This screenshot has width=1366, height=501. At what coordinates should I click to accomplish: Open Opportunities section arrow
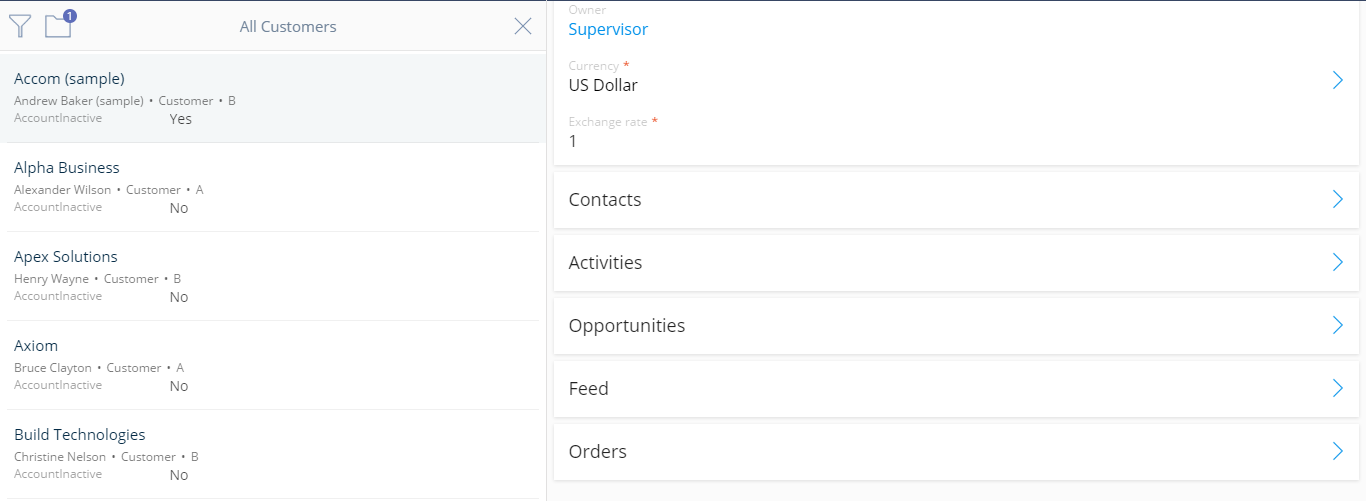click(x=1337, y=325)
